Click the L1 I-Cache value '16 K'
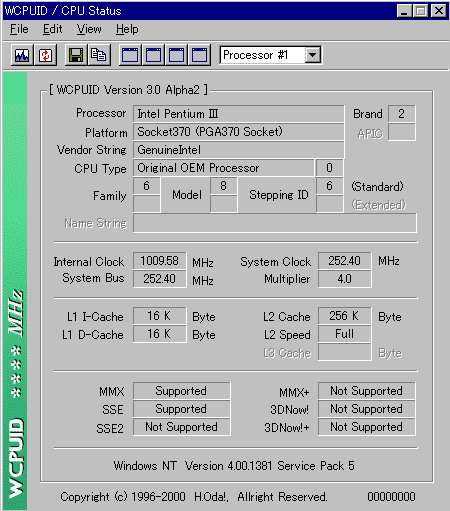The width and height of the screenshot is (450, 511). (159, 316)
